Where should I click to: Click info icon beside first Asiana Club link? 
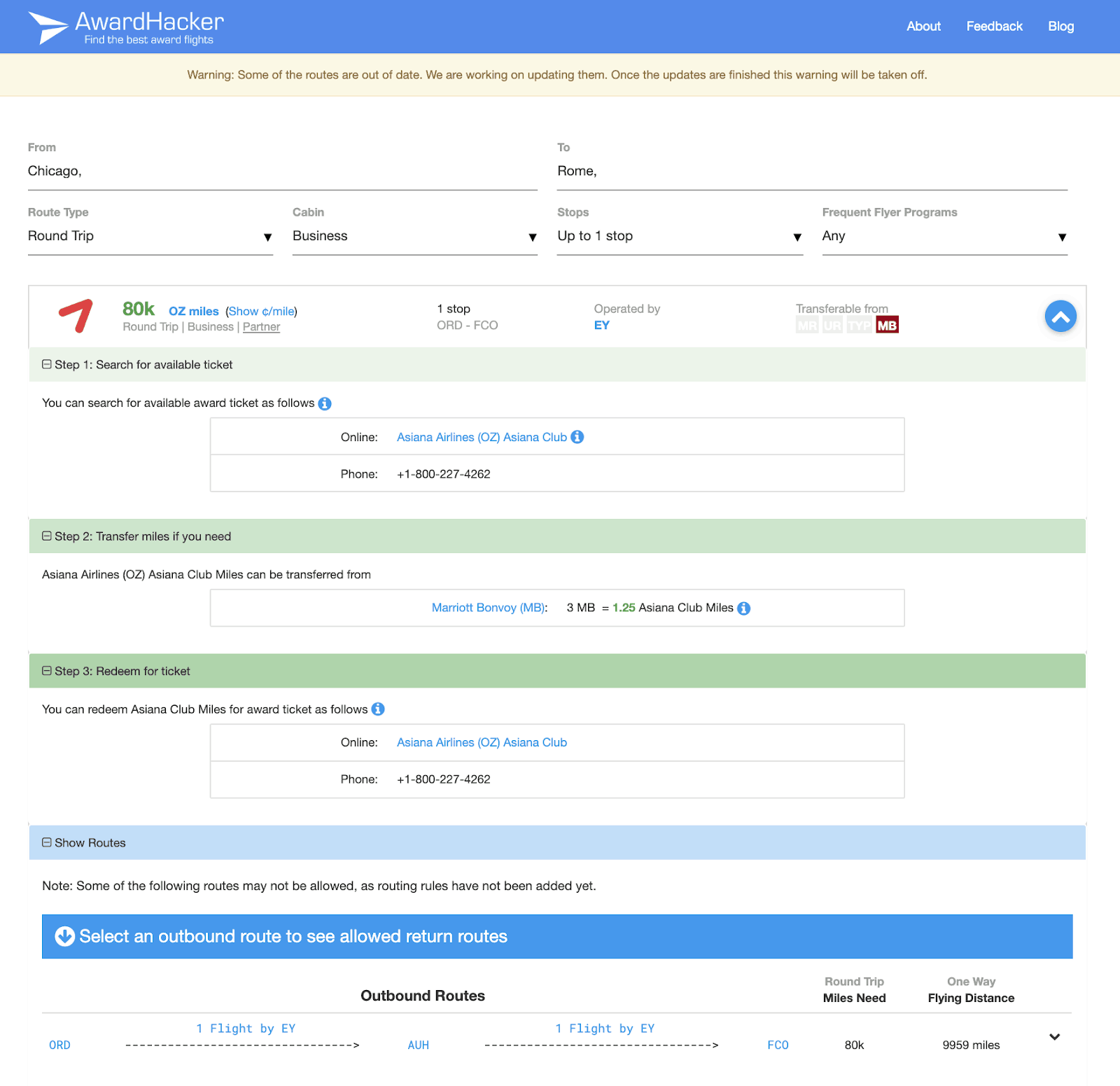[577, 437]
